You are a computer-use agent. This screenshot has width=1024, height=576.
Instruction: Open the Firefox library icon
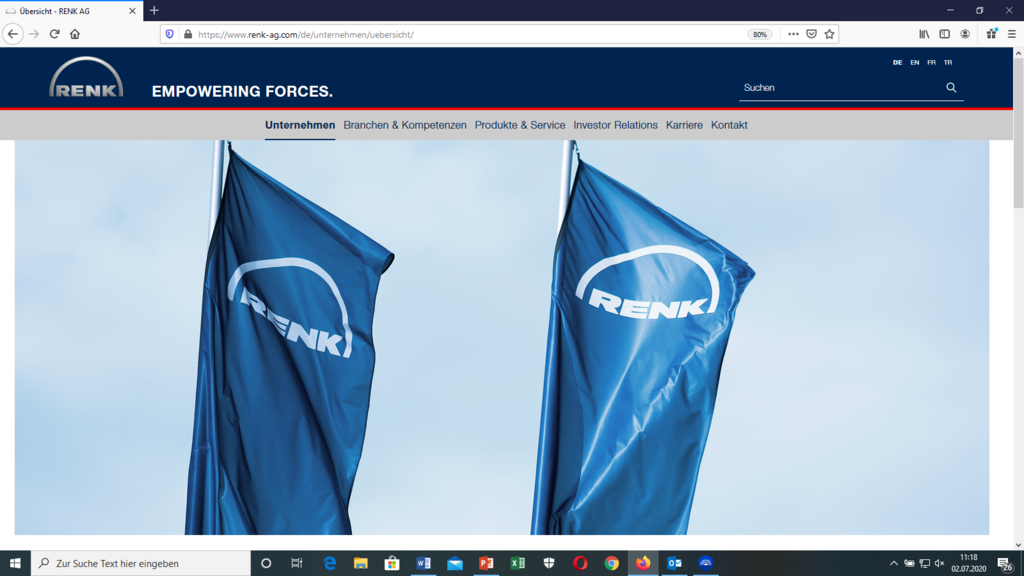tap(924, 34)
